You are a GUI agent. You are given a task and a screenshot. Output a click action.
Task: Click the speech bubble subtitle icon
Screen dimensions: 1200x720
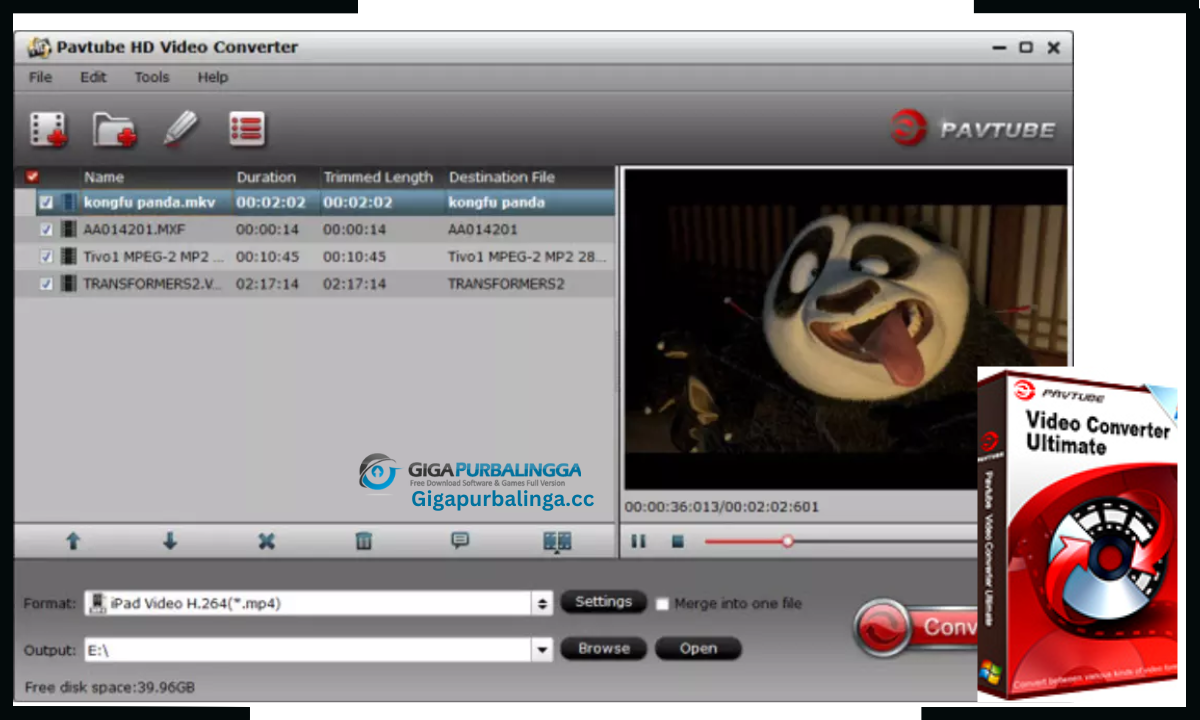(x=460, y=541)
